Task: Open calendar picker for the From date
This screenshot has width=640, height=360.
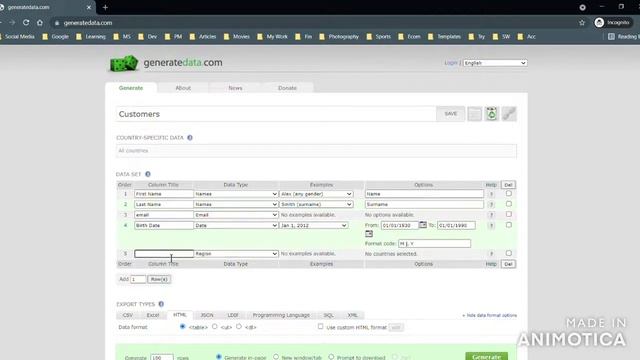Action: (423, 224)
